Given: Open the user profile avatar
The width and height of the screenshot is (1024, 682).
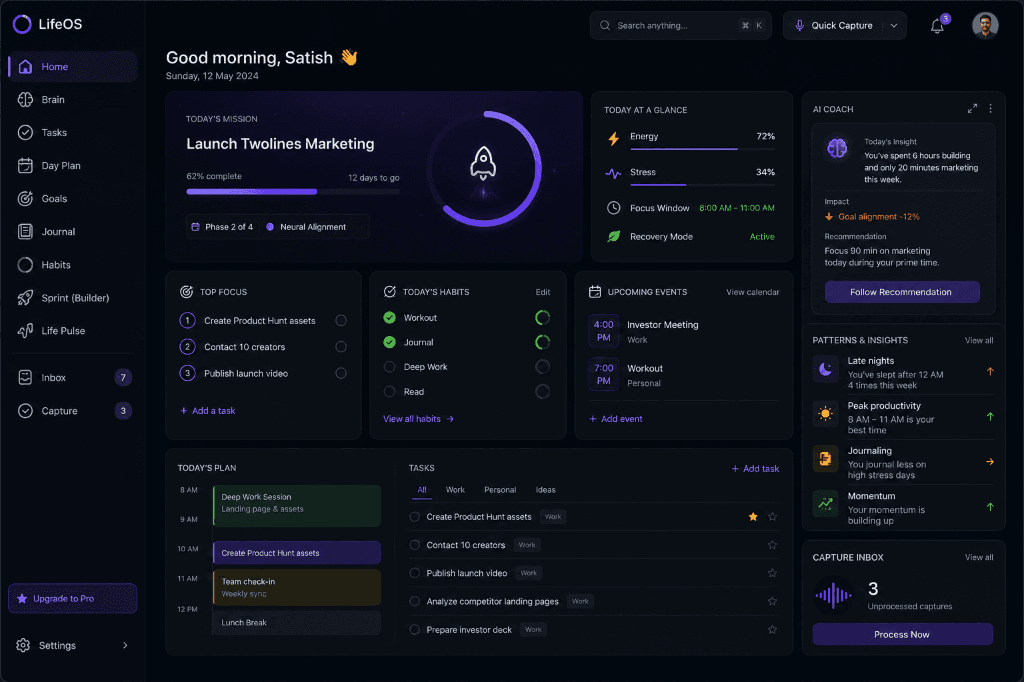Looking at the screenshot, I should pyautogui.click(x=985, y=25).
